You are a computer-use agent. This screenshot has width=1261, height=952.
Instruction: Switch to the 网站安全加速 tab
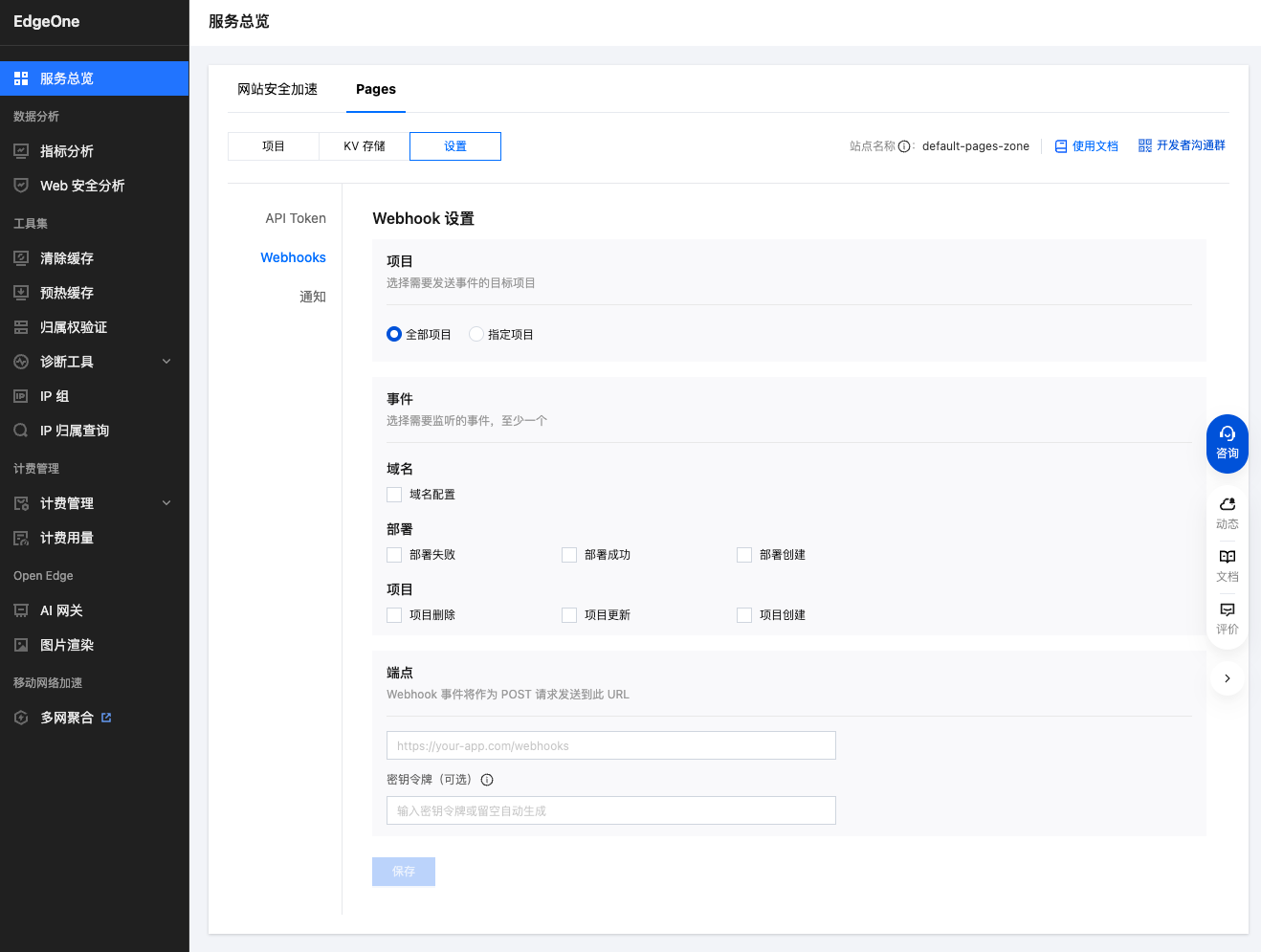click(x=277, y=89)
